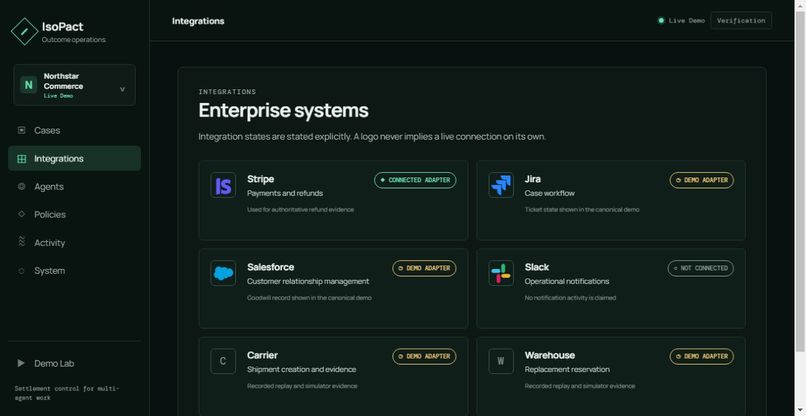Click the Warehouse Demo Adapter badge

701,356
